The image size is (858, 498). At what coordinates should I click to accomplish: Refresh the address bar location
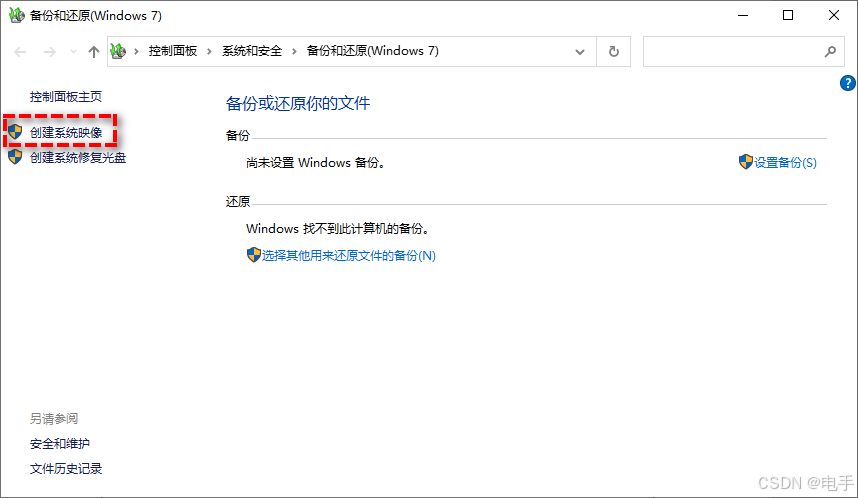(x=613, y=51)
